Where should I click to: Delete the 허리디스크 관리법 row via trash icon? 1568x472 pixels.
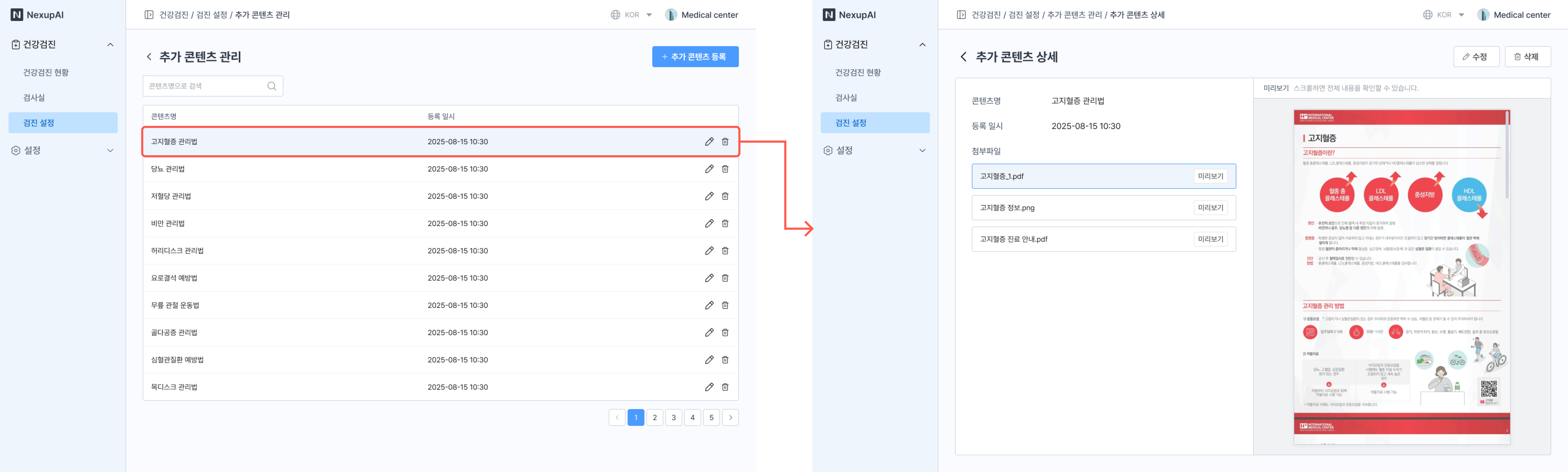tap(725, 251)
